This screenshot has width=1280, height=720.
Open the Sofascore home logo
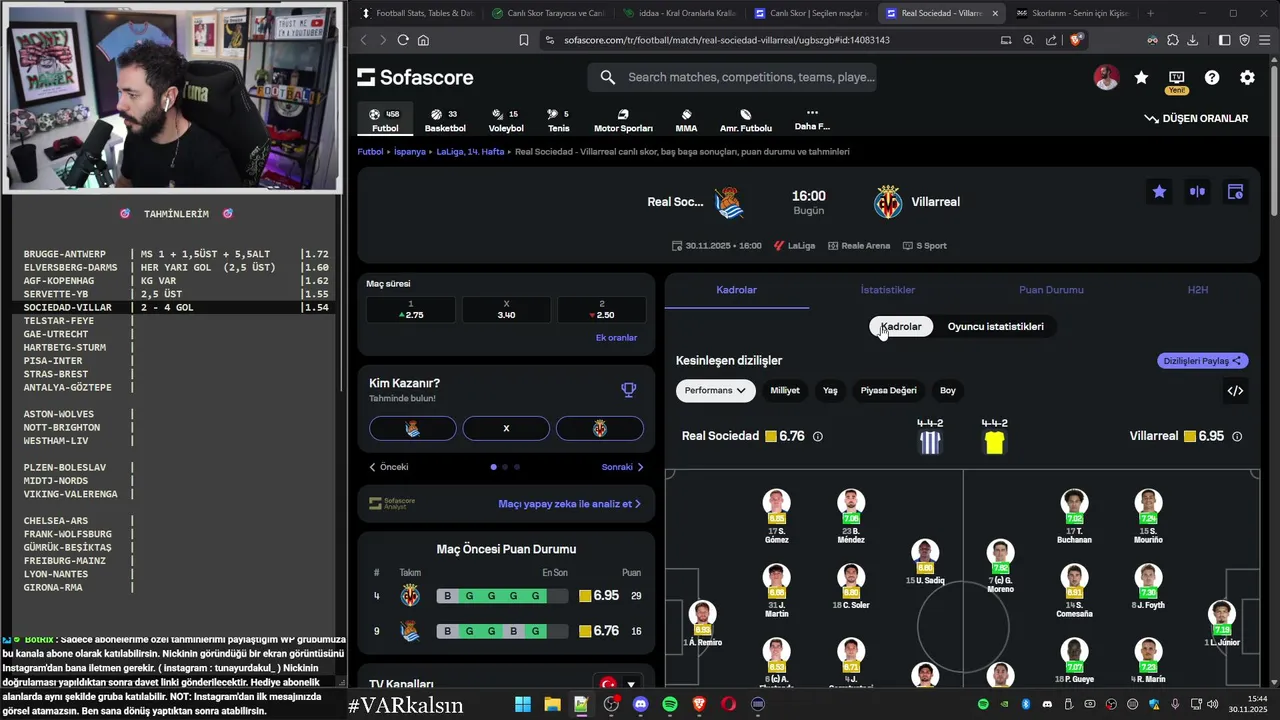pos(415,78)
